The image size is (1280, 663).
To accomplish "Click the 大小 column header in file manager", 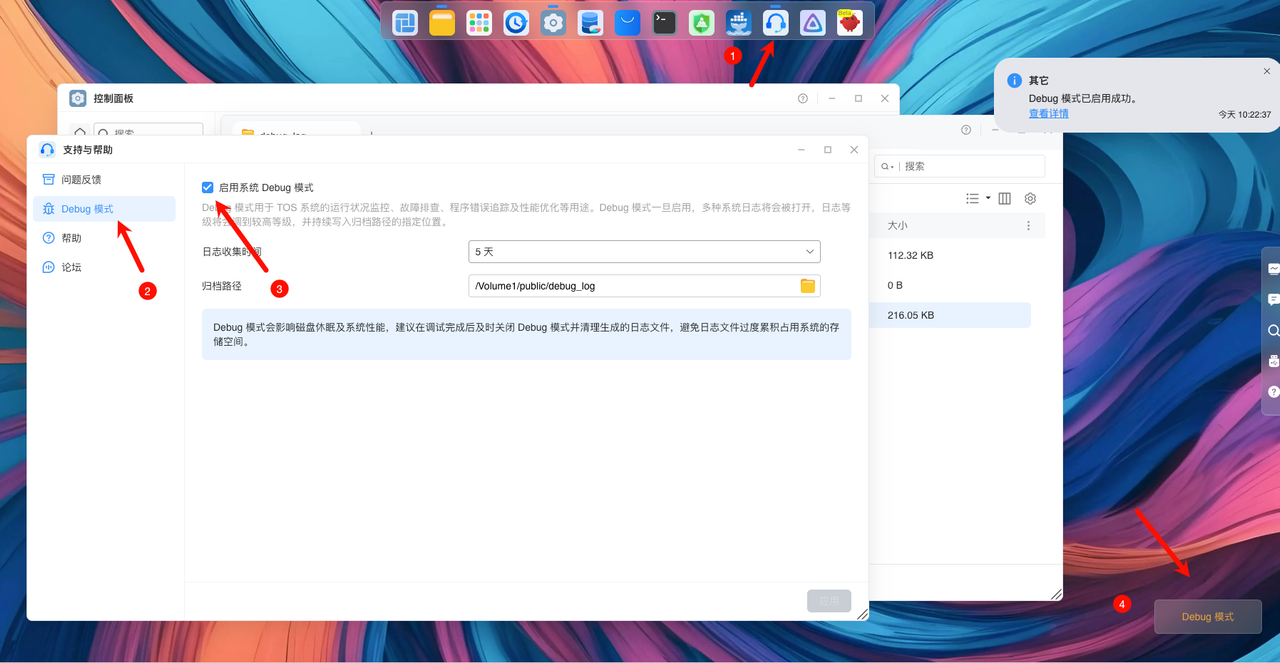I will click(x=898, y=226).
